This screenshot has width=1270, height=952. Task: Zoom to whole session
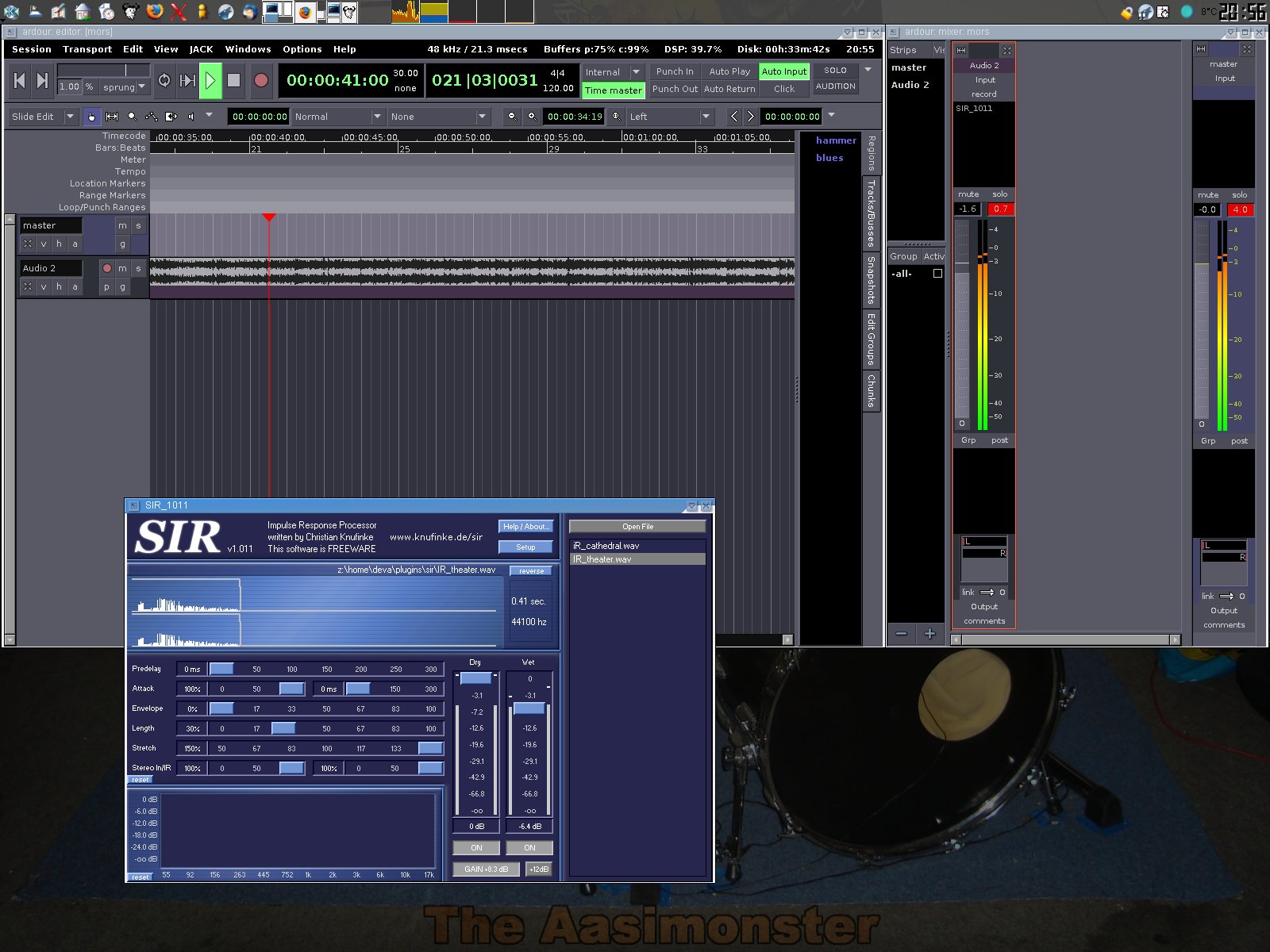[x=616, y=117]
